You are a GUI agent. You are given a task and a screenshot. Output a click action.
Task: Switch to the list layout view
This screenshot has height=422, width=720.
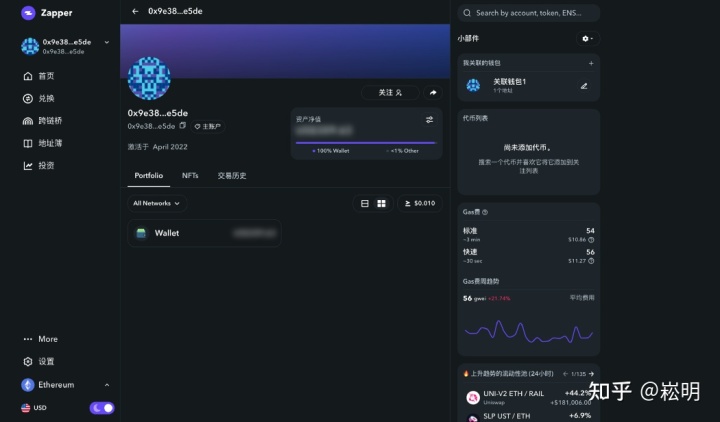(x=364, y=203)
